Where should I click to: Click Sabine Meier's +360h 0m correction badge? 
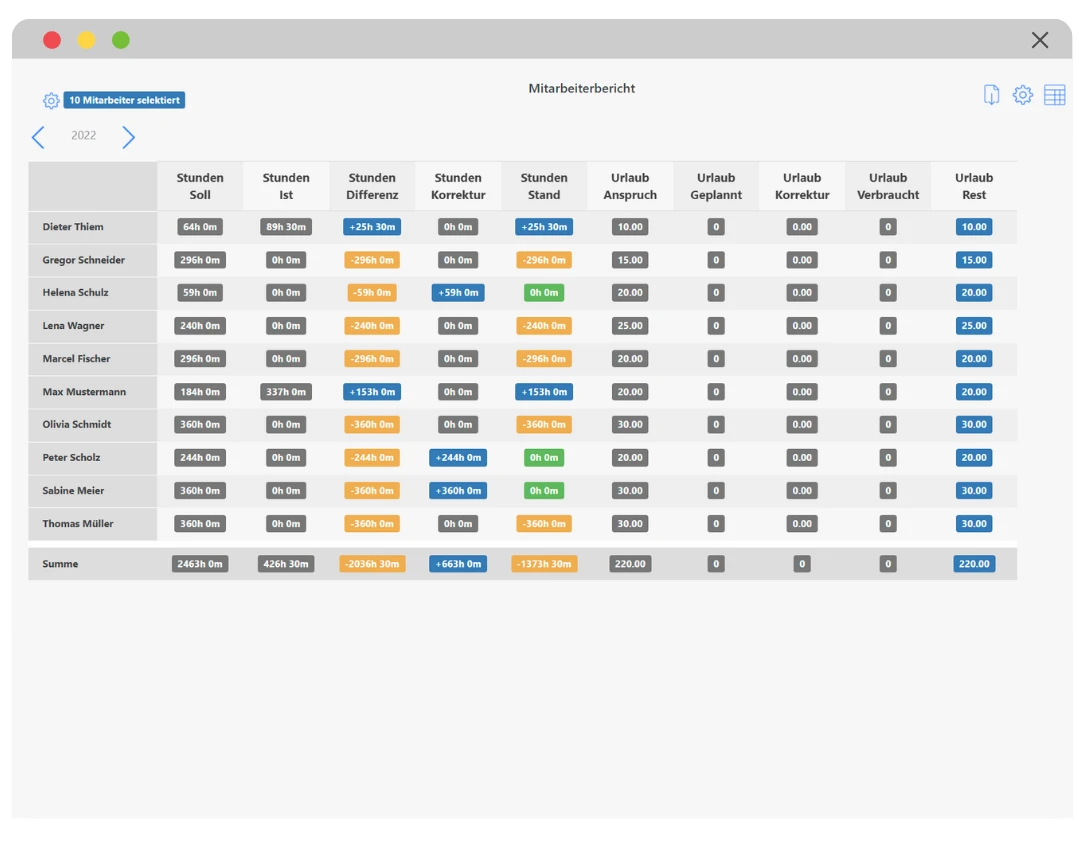click(x=458, y=491)
